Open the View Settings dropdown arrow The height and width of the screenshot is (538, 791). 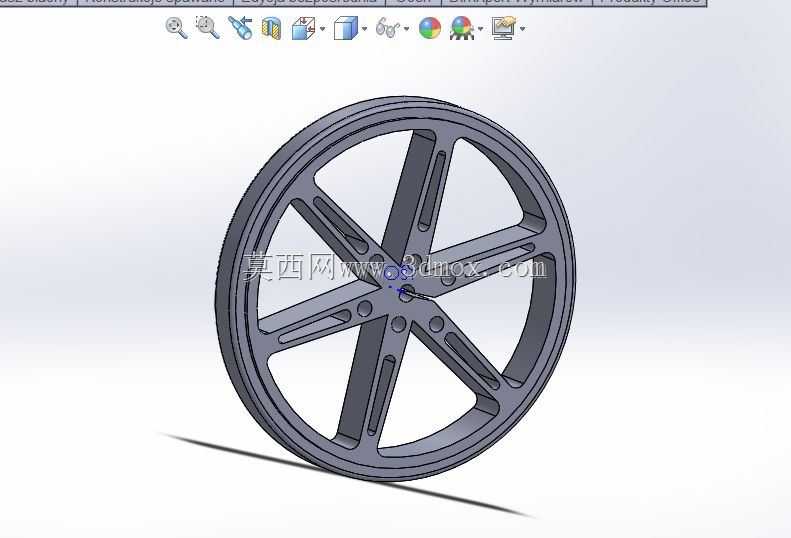523,29
